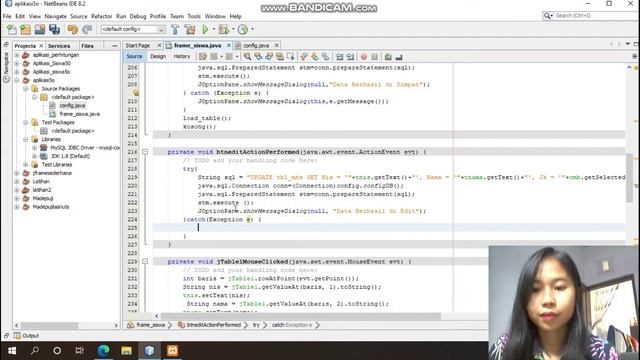
Task: Click the Find Previous Occurrence icon
Action: click(258, 57)
